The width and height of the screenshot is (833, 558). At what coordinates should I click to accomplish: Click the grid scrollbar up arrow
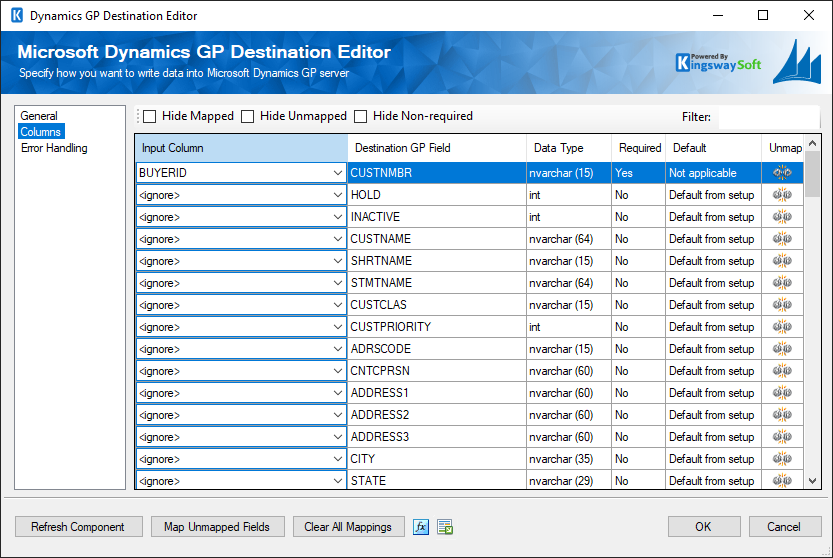[x=812, y=143]
